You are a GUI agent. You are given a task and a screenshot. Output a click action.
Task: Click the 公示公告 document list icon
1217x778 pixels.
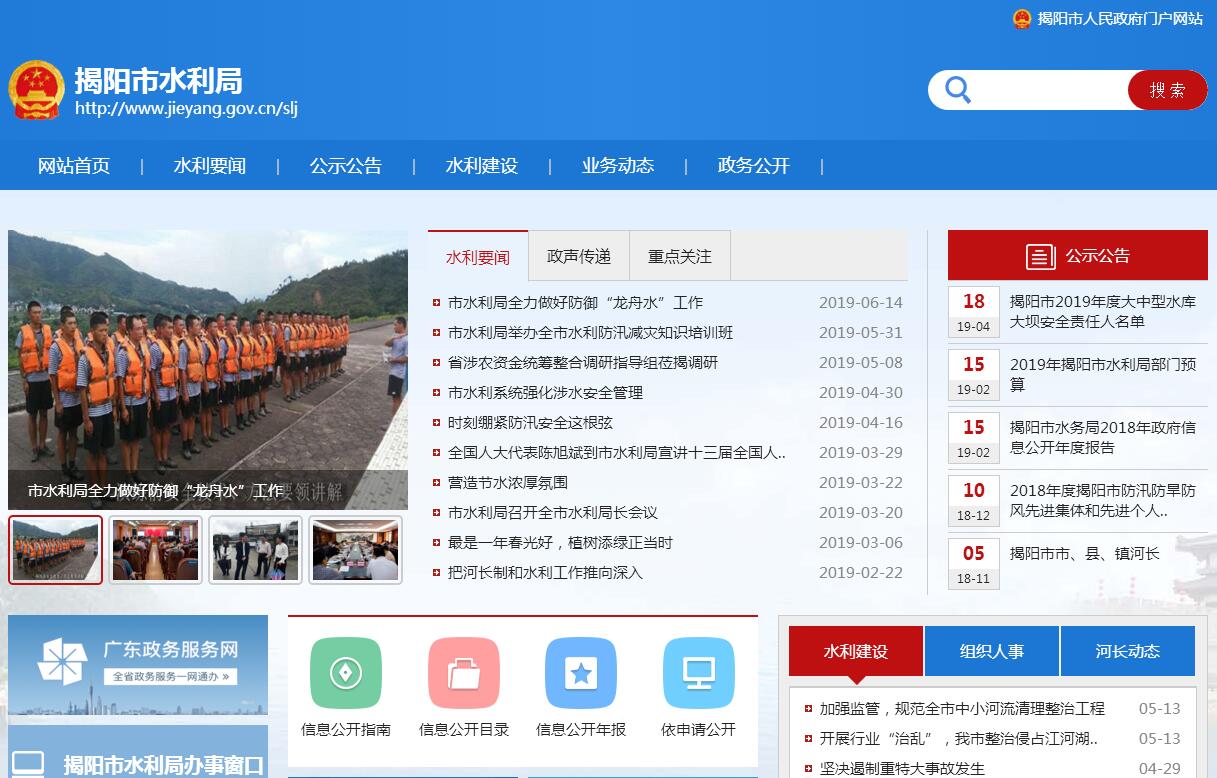point(1041,256)
